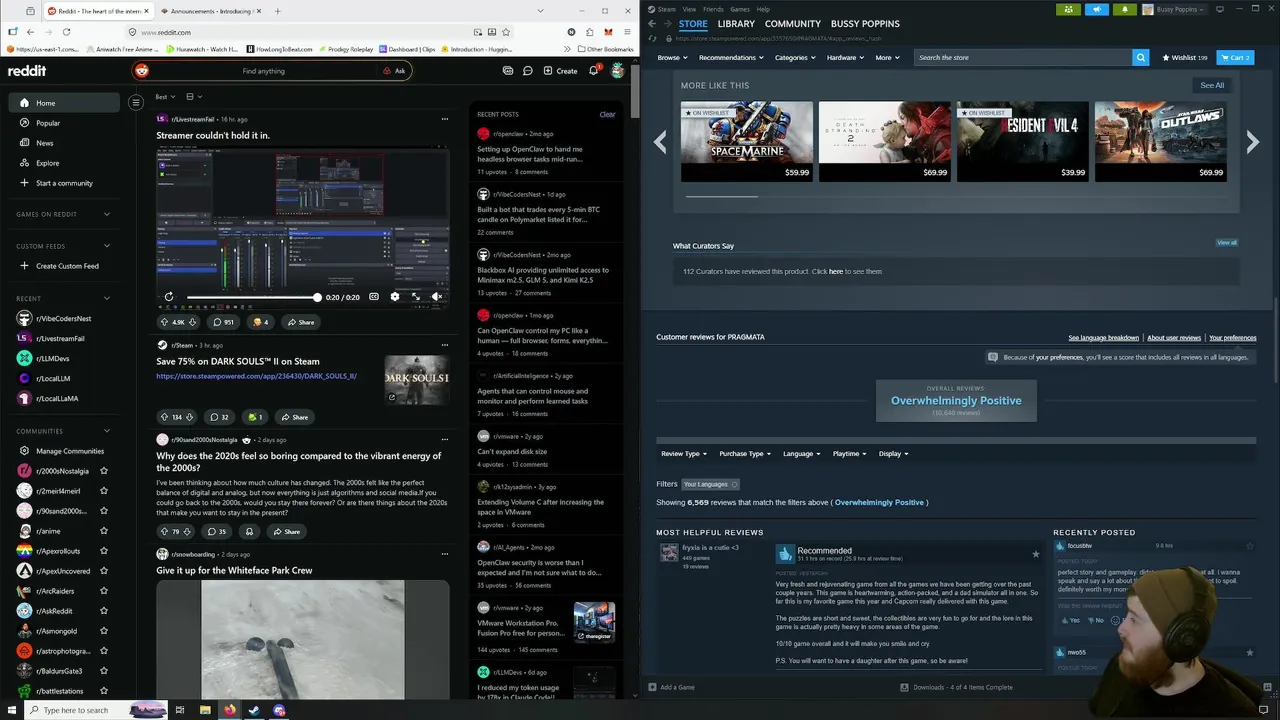Open Steam View menu
The height and width of the screenshot is (720, 1280).
pos(687,9)
